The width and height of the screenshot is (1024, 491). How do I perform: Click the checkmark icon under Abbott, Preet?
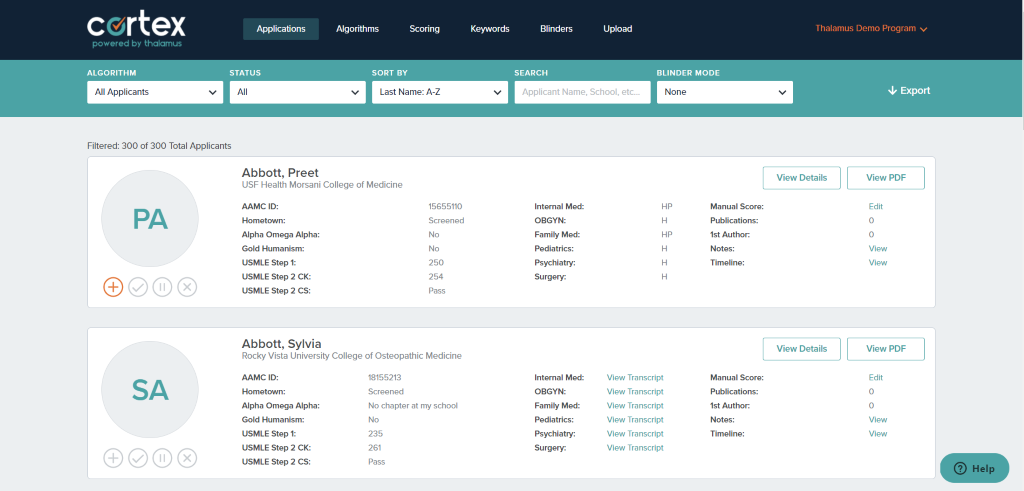(138, 287)
